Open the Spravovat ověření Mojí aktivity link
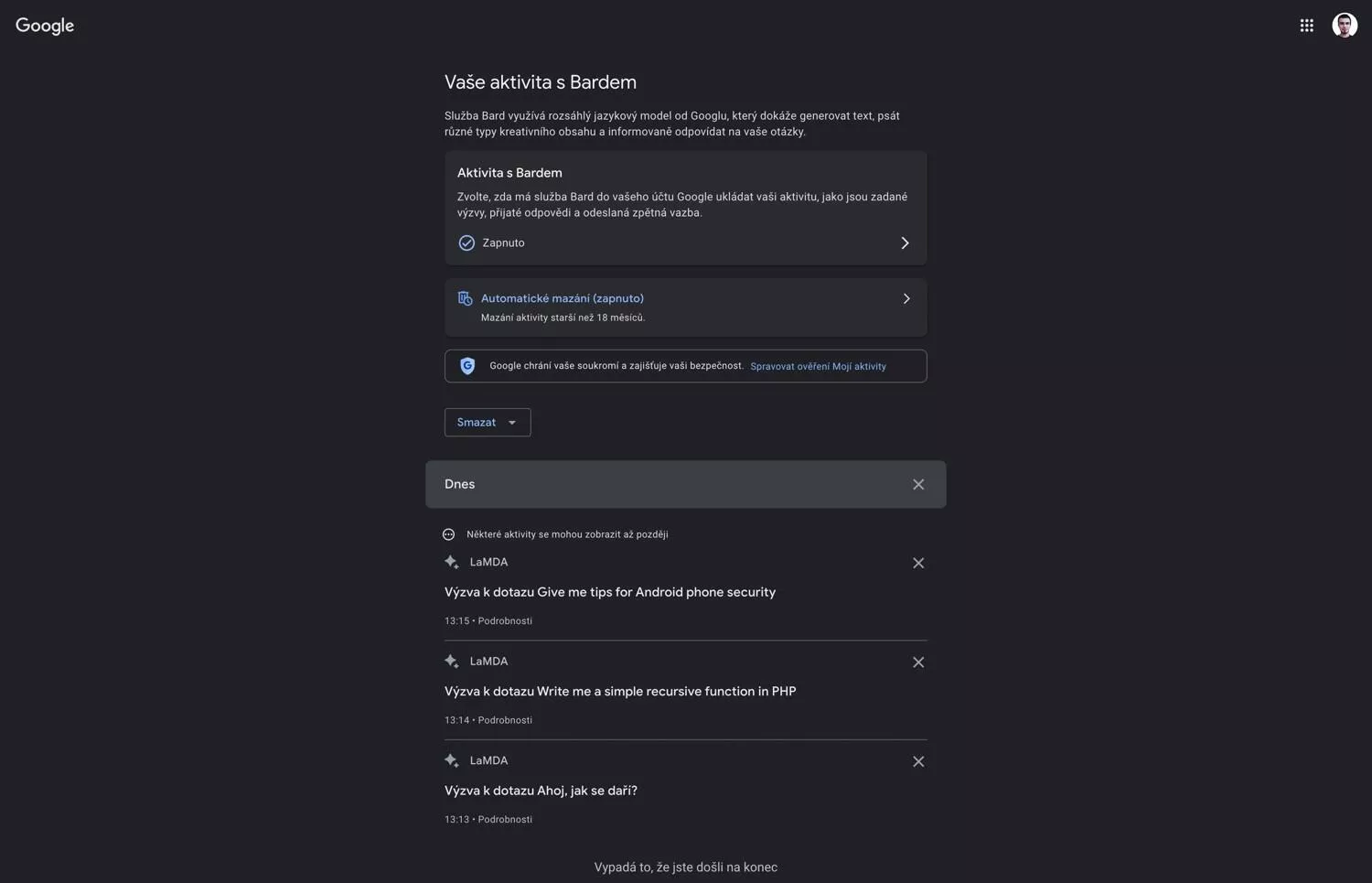This screenshot has width=1372, height=883. 818,366
